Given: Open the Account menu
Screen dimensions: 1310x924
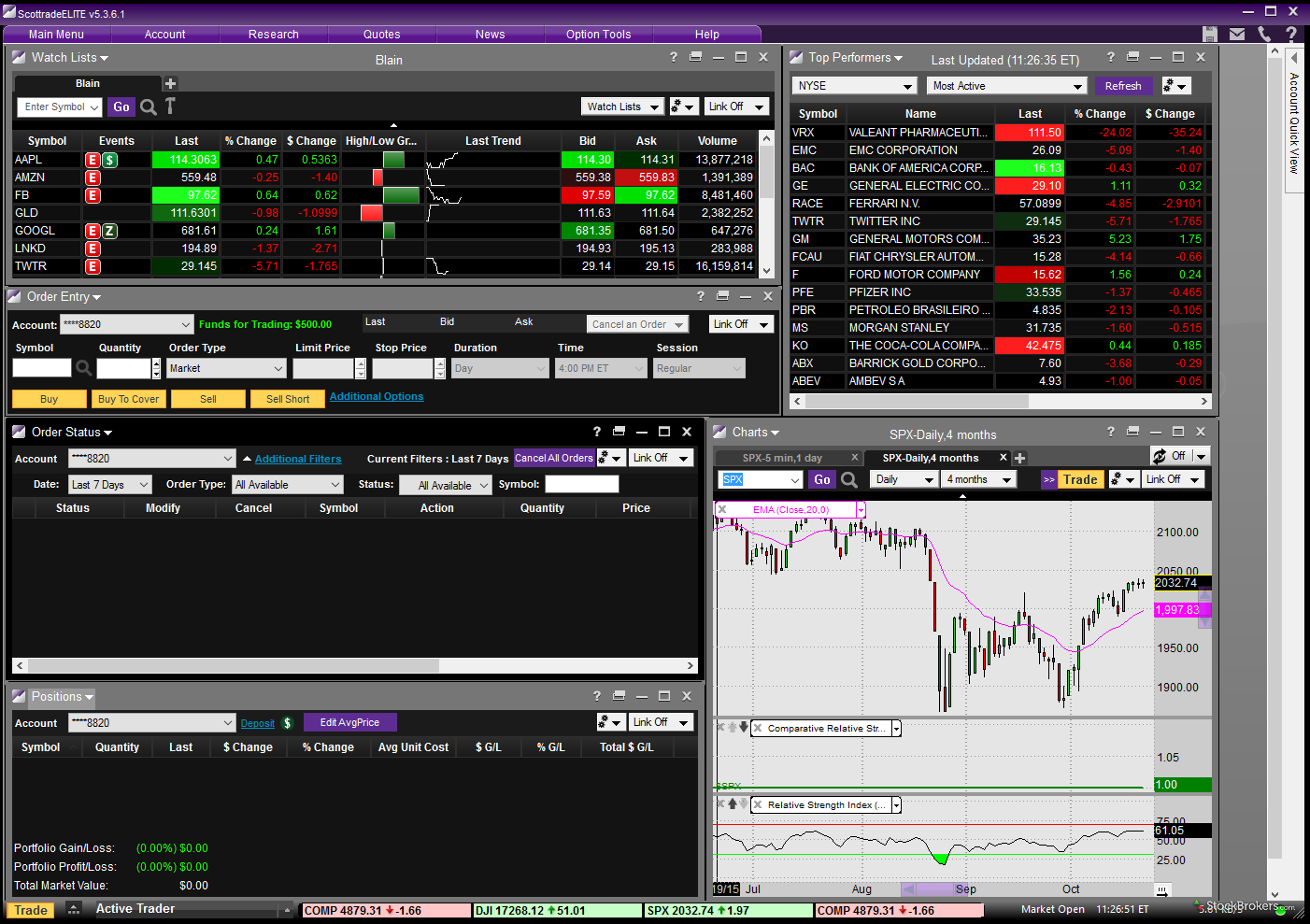Looking at the screenshot, I should tap(164, 35).
